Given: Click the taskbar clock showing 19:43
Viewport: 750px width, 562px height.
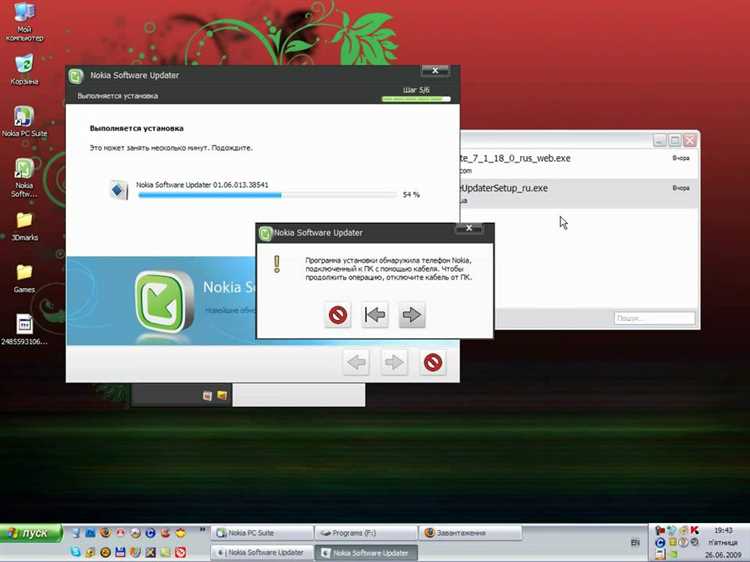Looking at the screenshot, I should click(723, 530).
